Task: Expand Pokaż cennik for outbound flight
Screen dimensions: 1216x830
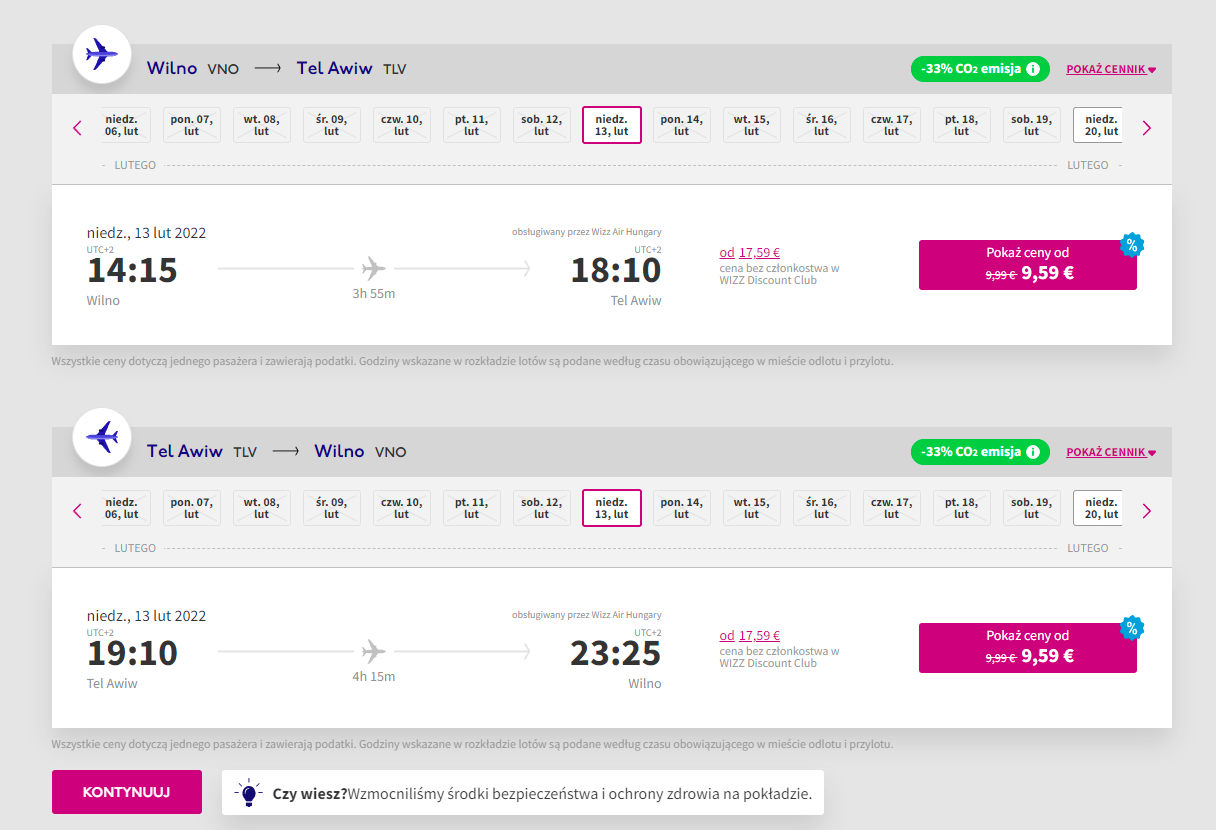Action: pos(1111,70)
